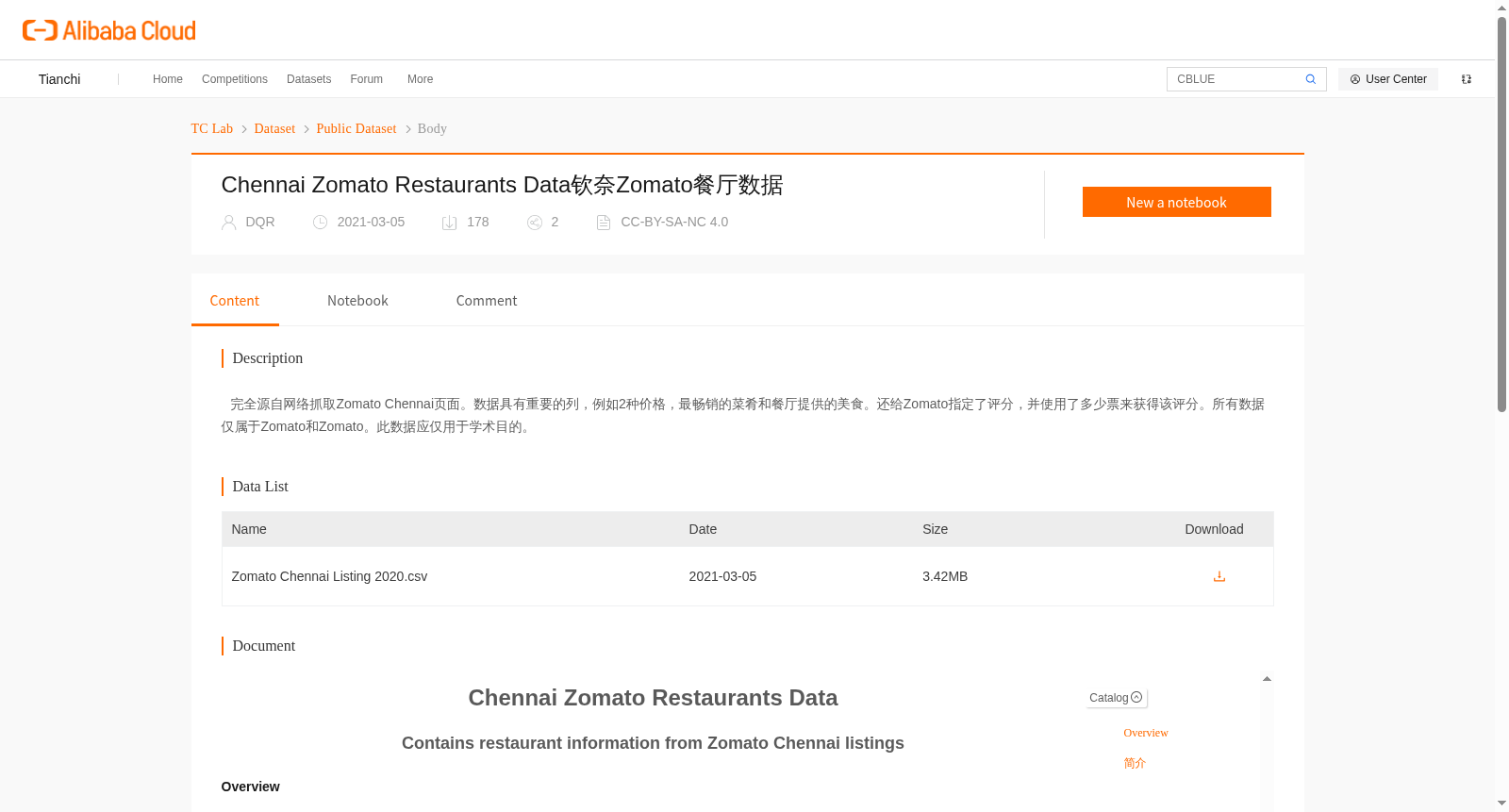Click the 3.42MB size cell
1509x812 pixels.
coord(945,576)
